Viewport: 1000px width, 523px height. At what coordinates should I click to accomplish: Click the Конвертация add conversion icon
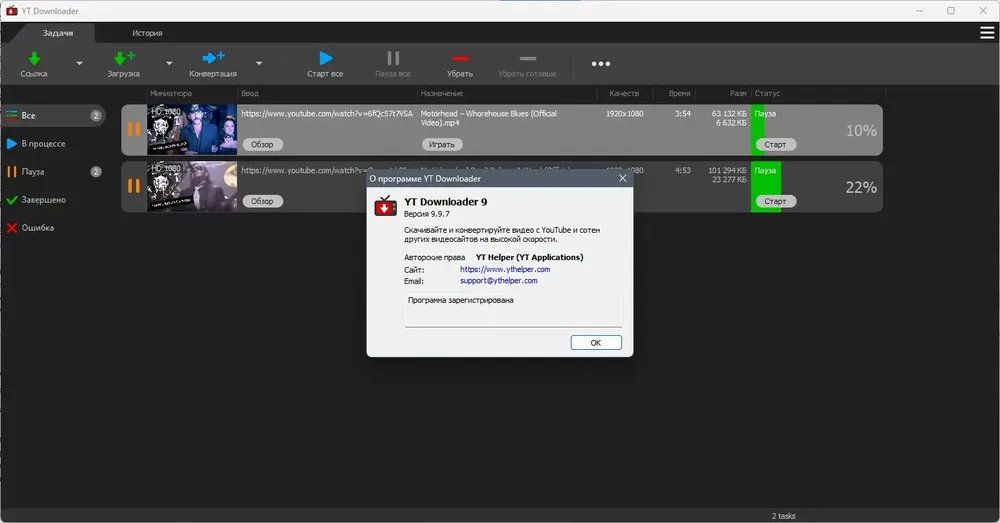pos(213,58)
